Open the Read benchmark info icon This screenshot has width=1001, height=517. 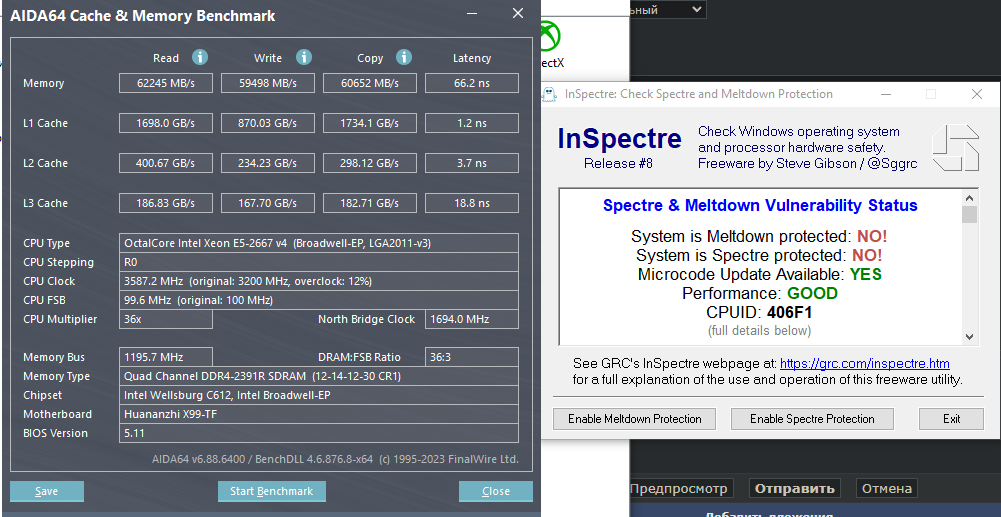point(200,57)
